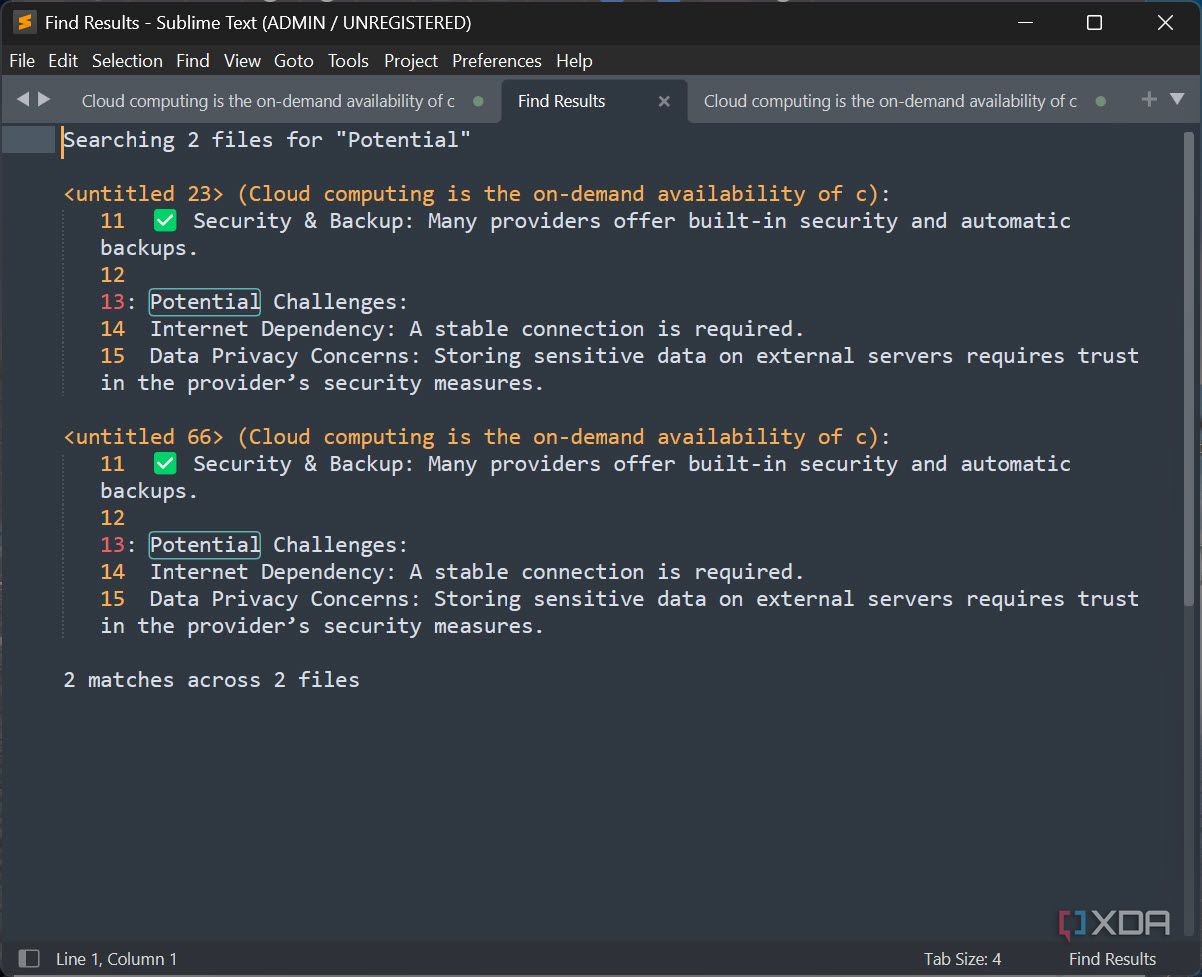Click "Searching 2 files for" header line
1202x977 pixels.
267,139
